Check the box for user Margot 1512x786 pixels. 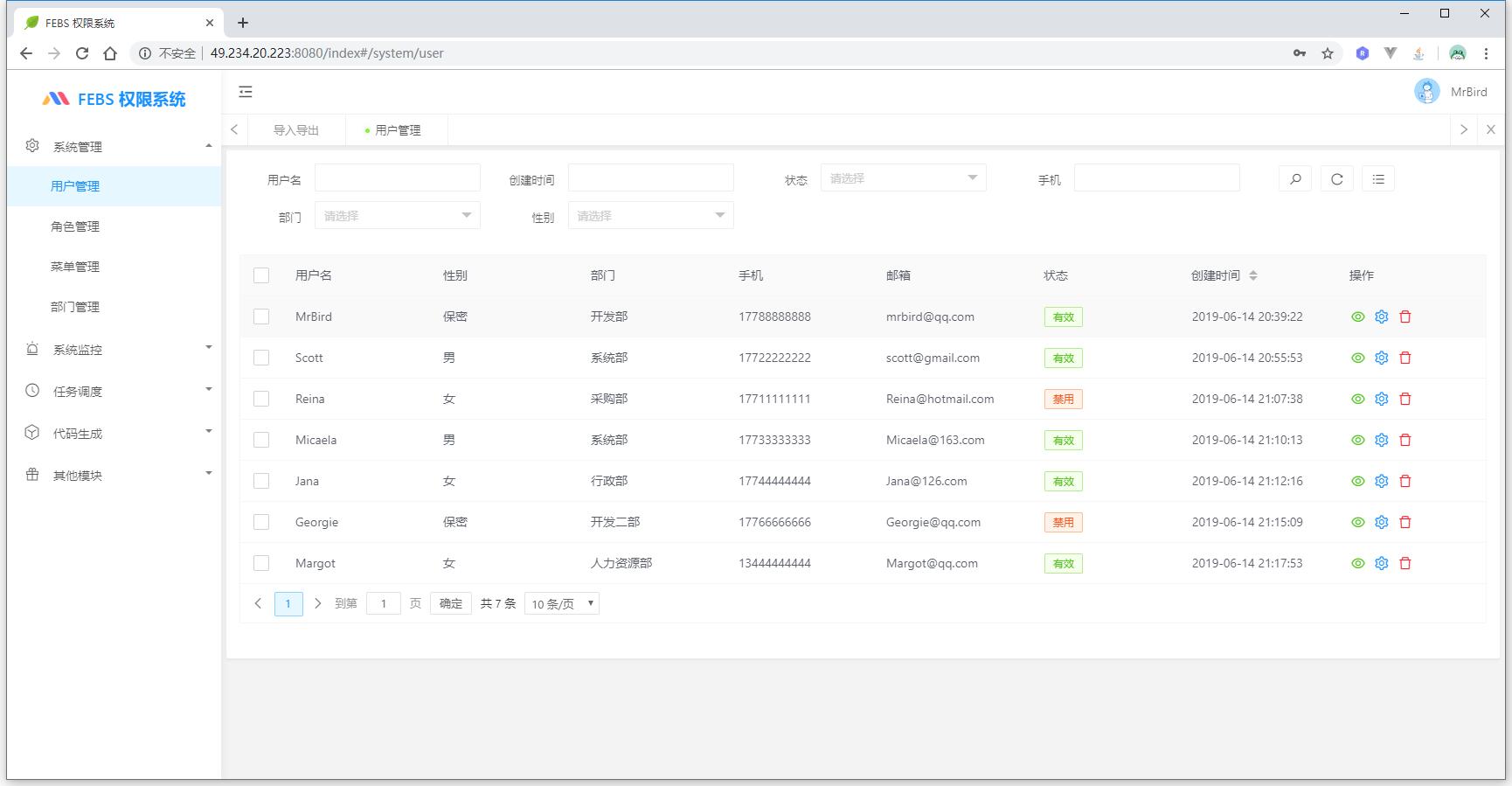[261, 563]
